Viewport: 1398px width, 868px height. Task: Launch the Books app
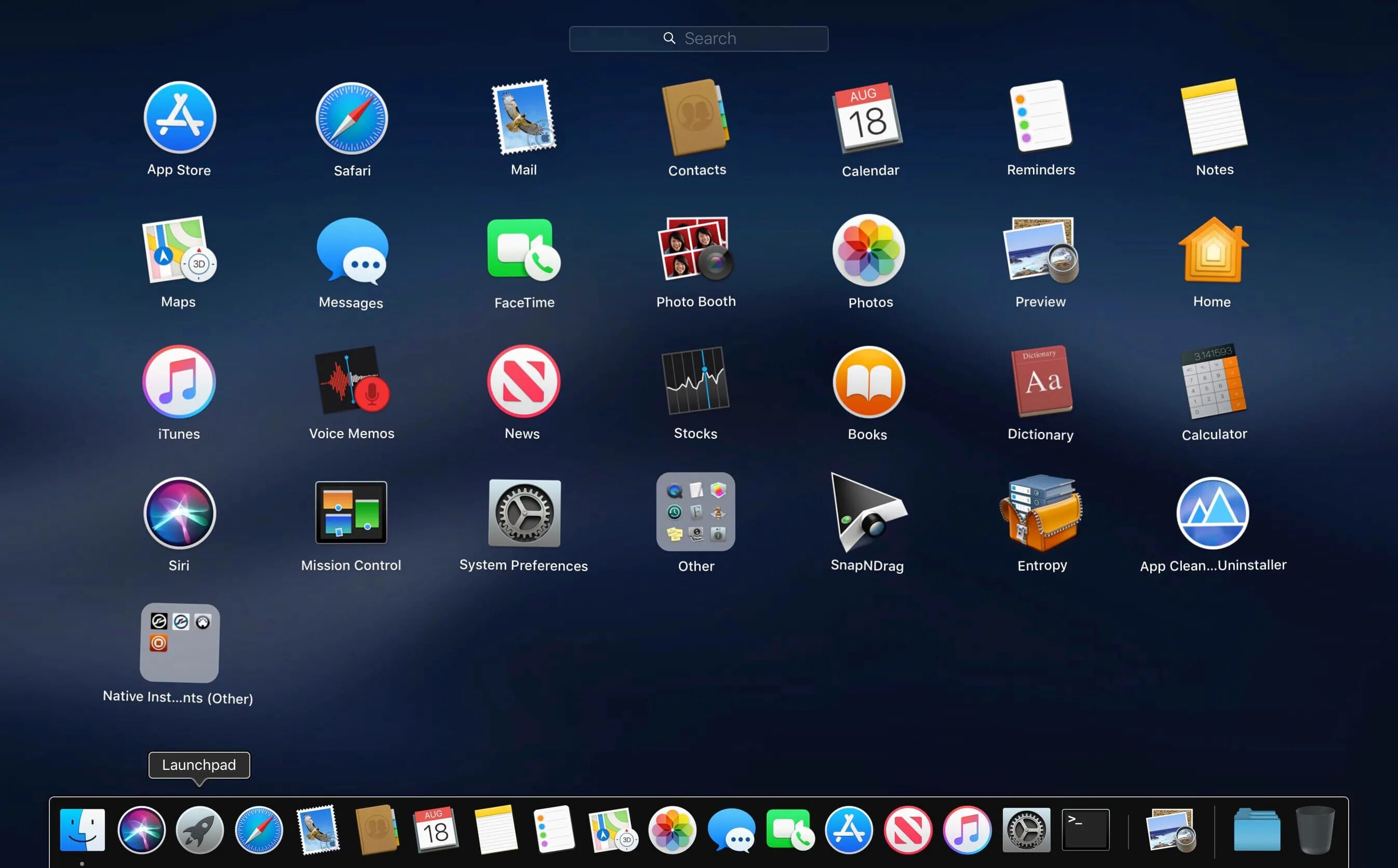point(869,382)
